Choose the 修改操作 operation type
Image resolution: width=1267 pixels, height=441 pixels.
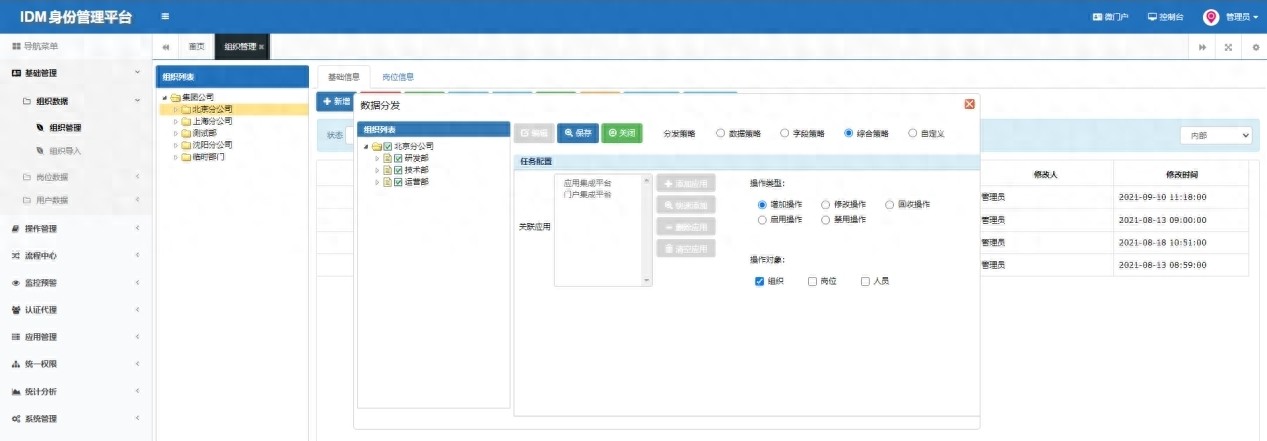[825, 204]
